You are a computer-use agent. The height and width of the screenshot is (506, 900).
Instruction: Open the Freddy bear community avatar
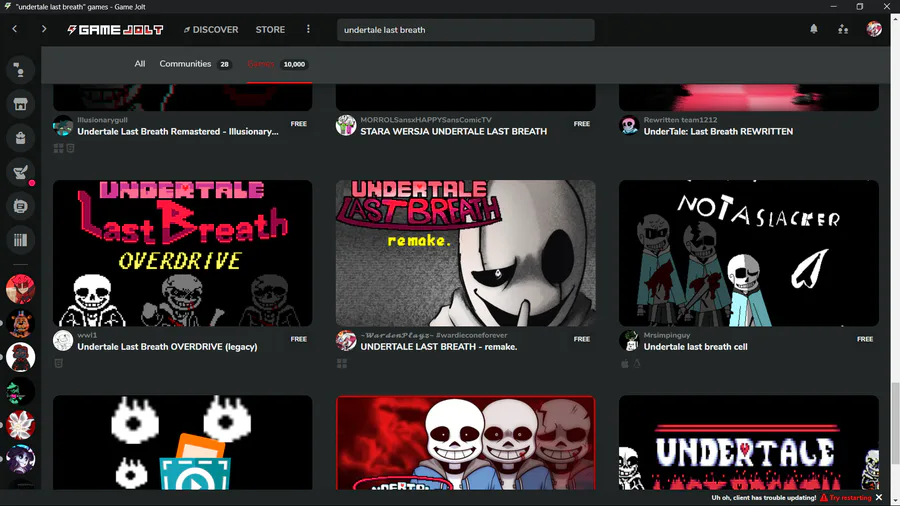tap(20, 323)
